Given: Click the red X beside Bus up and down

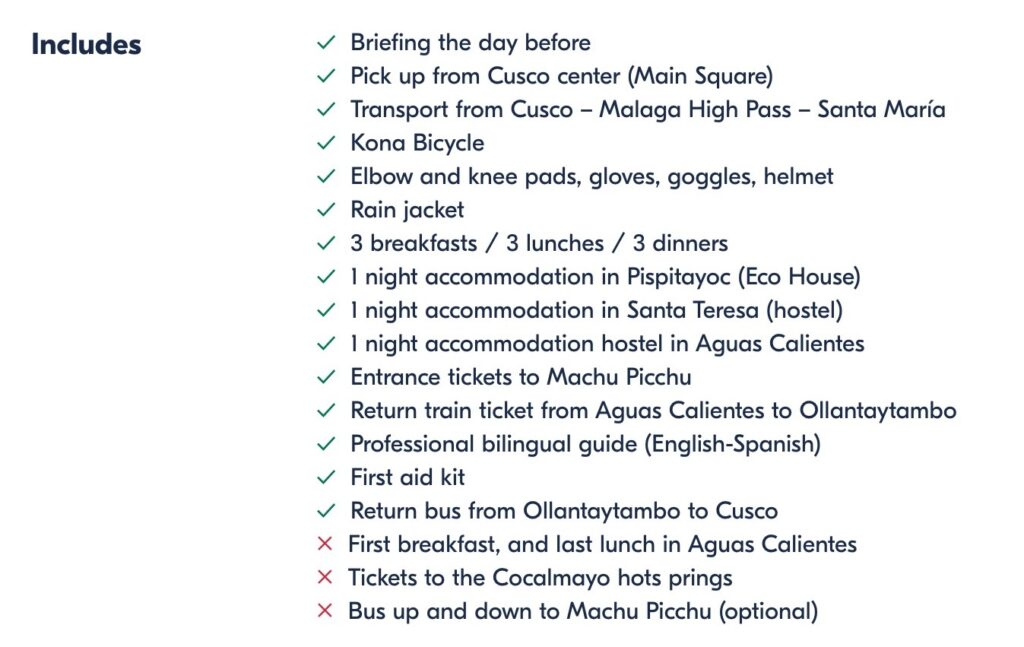Looking at the screenshot, I should (324, 611).
